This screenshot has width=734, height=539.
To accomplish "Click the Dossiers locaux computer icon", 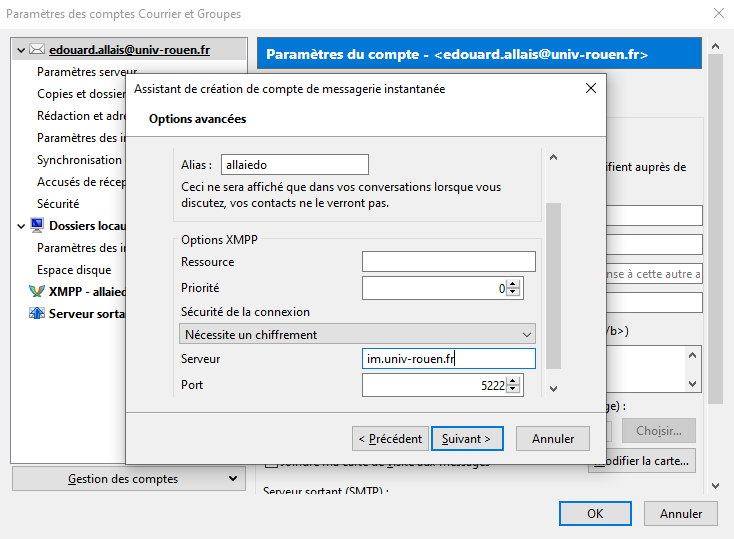I will pos(38,226).
